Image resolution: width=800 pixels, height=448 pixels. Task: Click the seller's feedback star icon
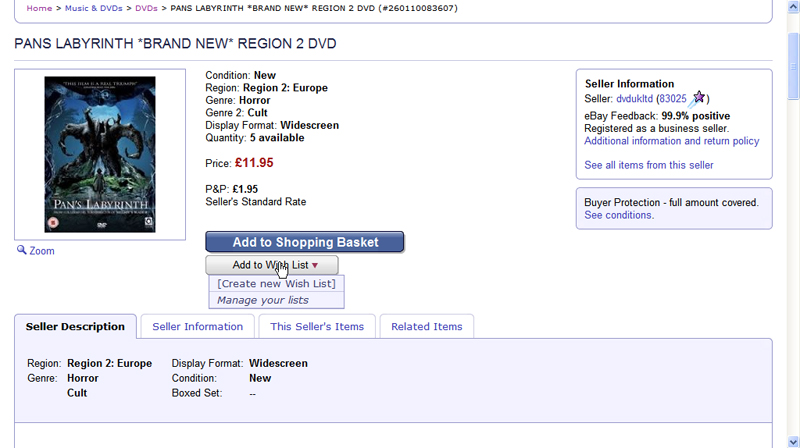[698, 98]
